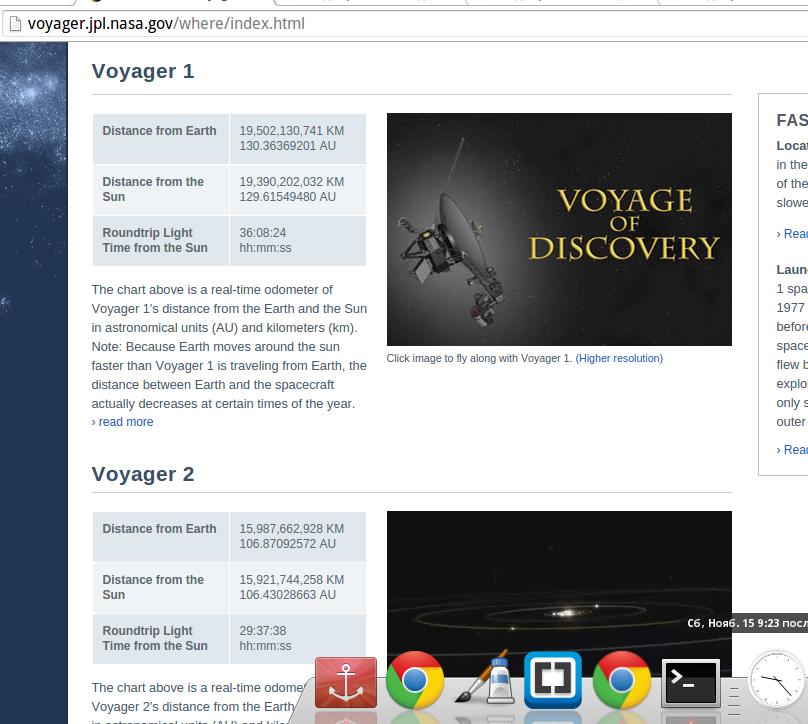
Task: Click the "Voyager 1" heading
Action: (x=143, y=71)
